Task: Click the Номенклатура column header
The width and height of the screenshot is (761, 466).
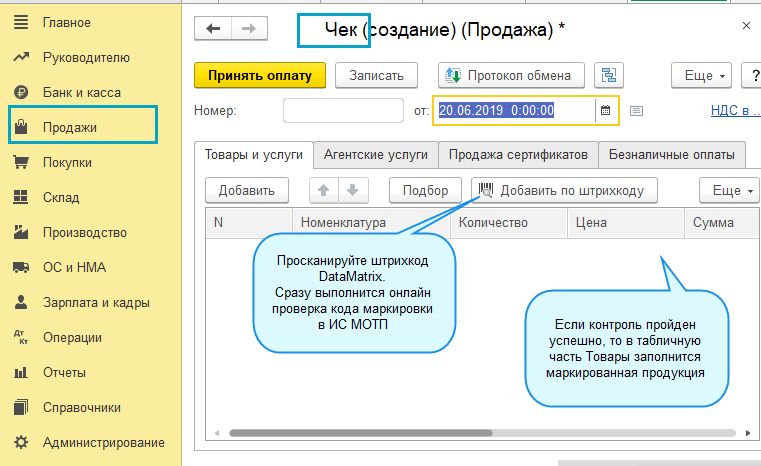Action: 371,222
